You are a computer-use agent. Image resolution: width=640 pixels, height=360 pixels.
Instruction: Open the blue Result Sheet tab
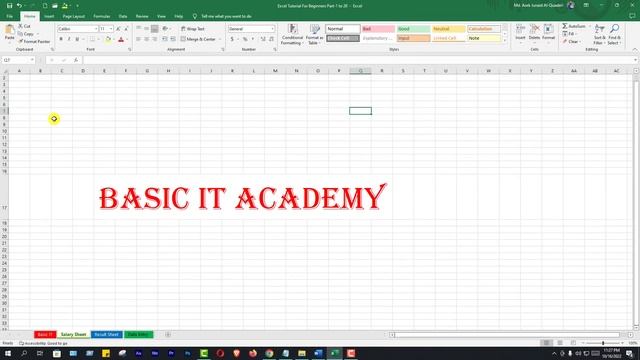[106, 334]
